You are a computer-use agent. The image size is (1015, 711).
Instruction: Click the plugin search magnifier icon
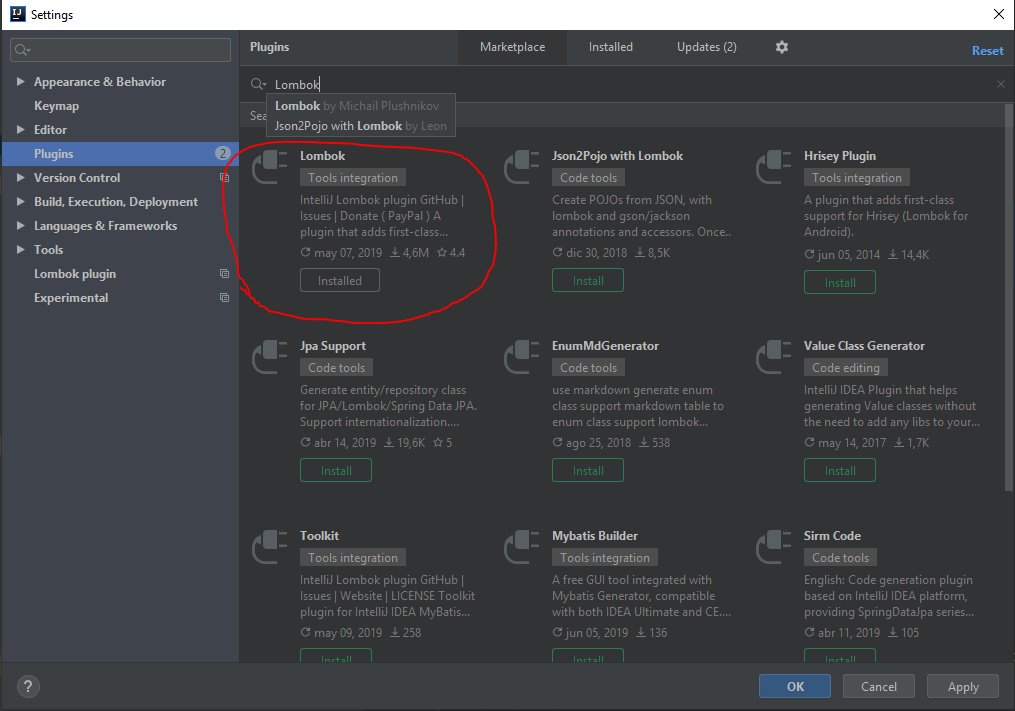point(258,84)
